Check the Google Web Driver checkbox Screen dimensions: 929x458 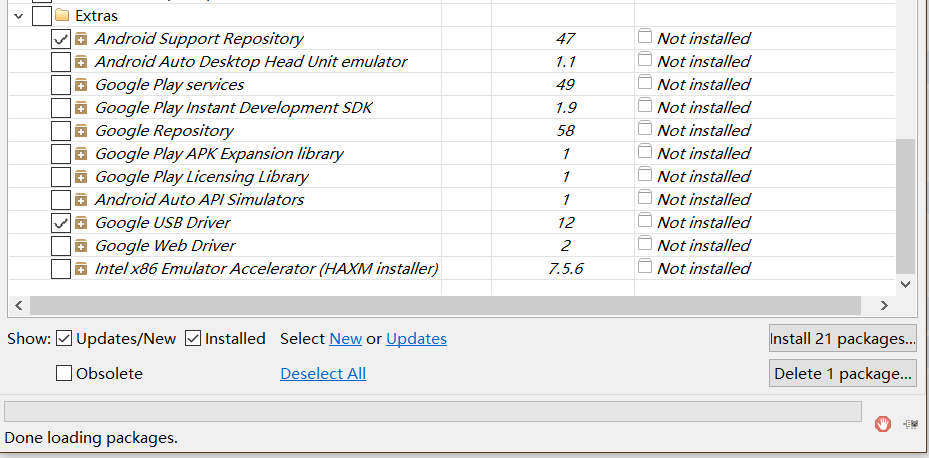(x=60, y=246)
